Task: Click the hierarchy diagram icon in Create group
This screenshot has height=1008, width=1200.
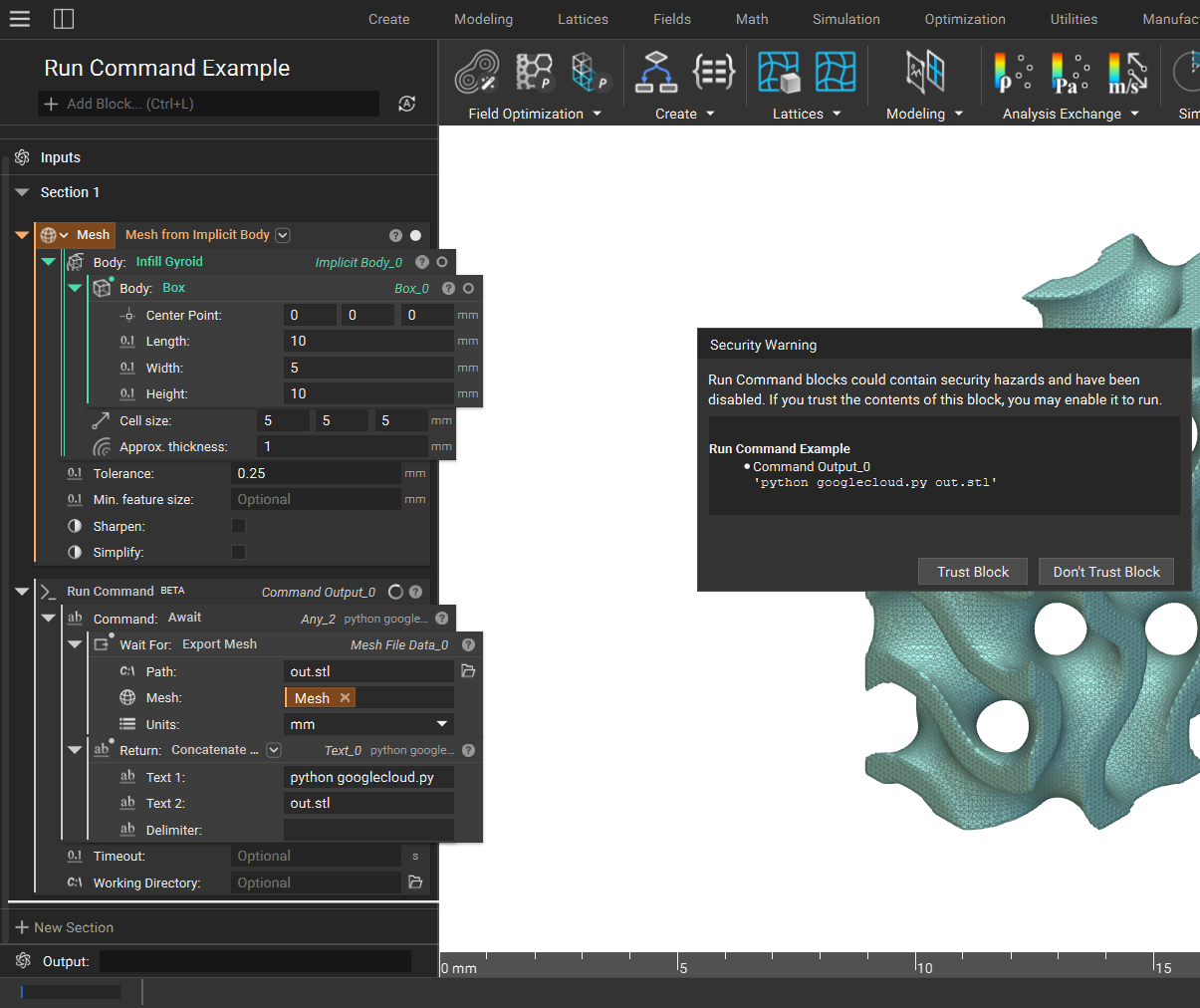Action: 656,72
